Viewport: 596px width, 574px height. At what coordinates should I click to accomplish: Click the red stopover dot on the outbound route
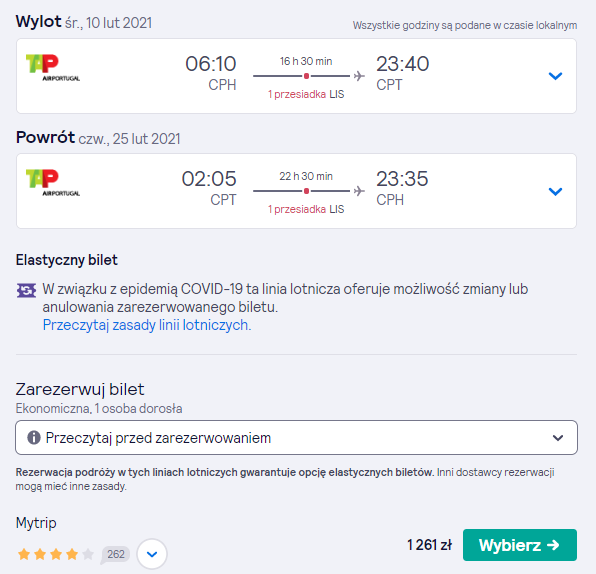point(306,76)
